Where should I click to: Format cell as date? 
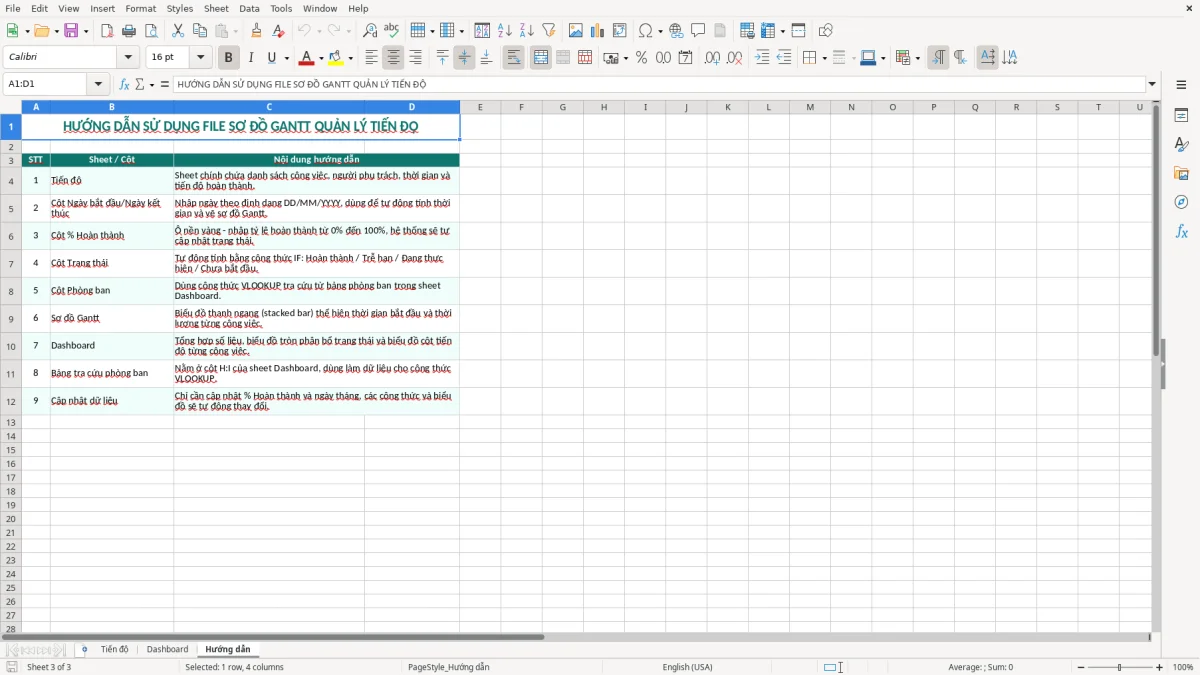click(685, 58)
